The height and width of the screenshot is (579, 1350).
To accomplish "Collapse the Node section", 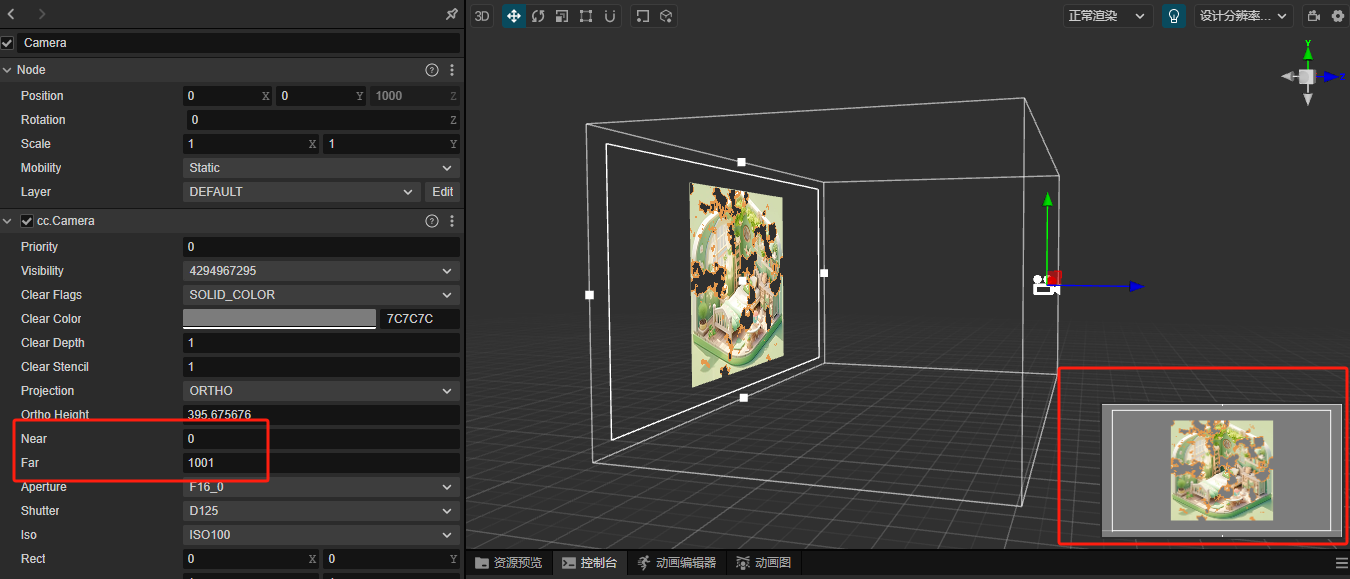I will pyautogui.click(x=8, y=70).
